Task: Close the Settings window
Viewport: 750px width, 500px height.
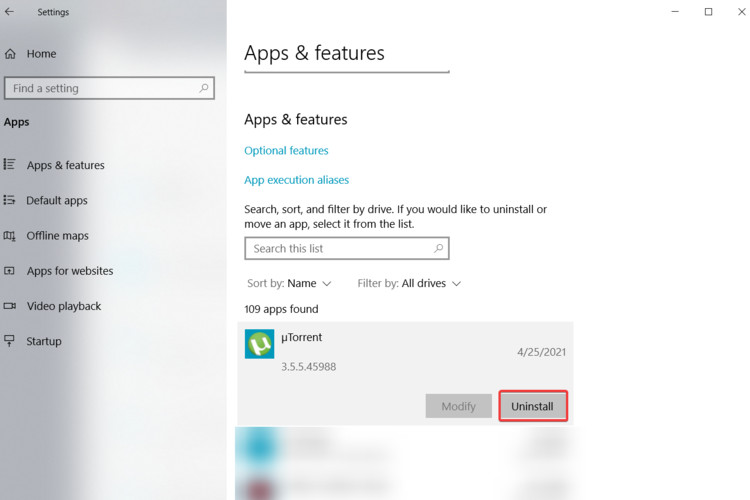Action: [x=741, y=12]
